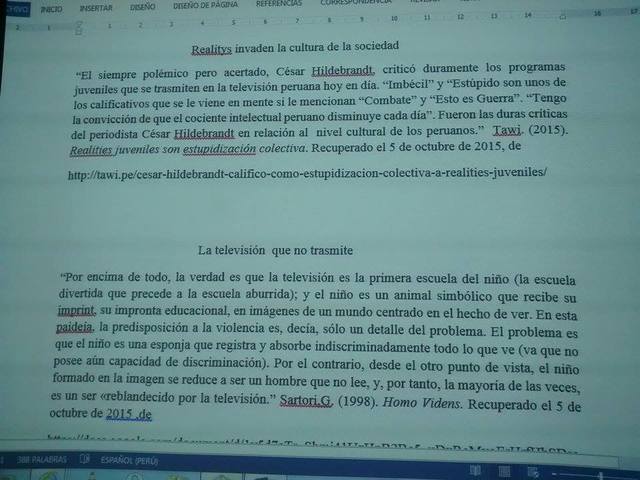Click the heading "La televisión que no trasmite"
This screenshot has height=480, width=640.
[x=276, y=250]
